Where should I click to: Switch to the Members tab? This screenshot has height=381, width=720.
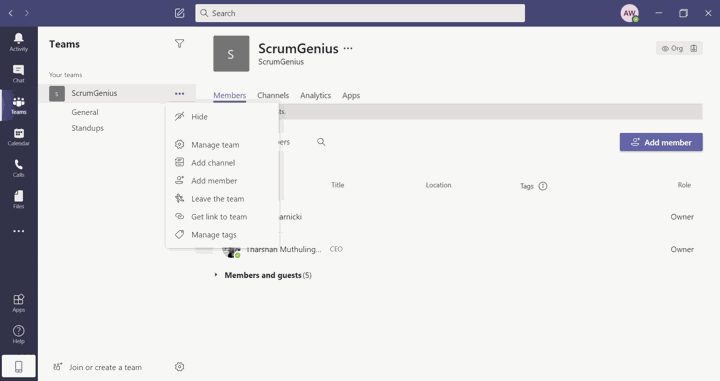pyautogui.click(x=230, y=95)
